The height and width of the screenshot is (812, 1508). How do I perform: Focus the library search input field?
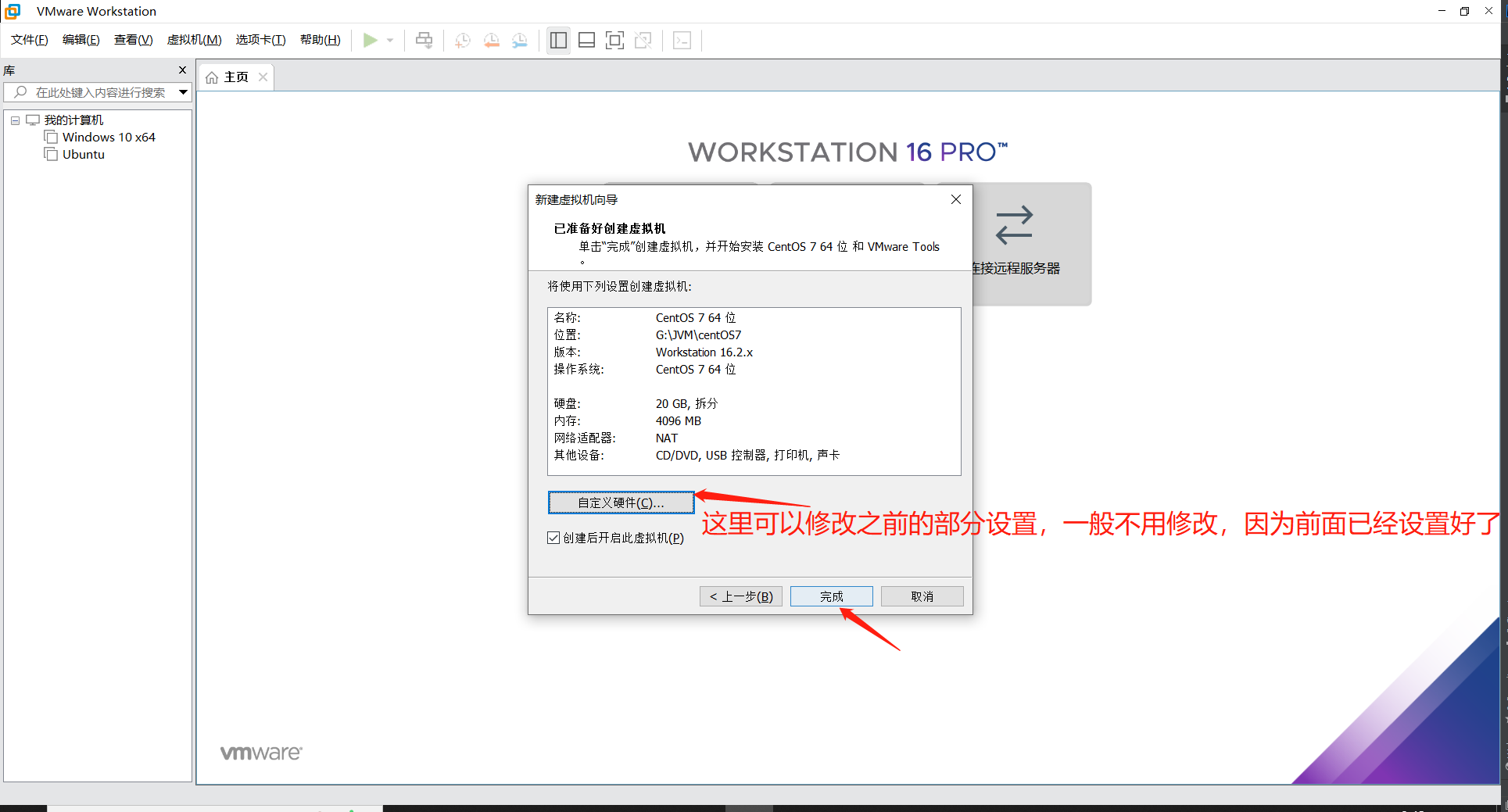pyautogui.click(x=98, y=92)
